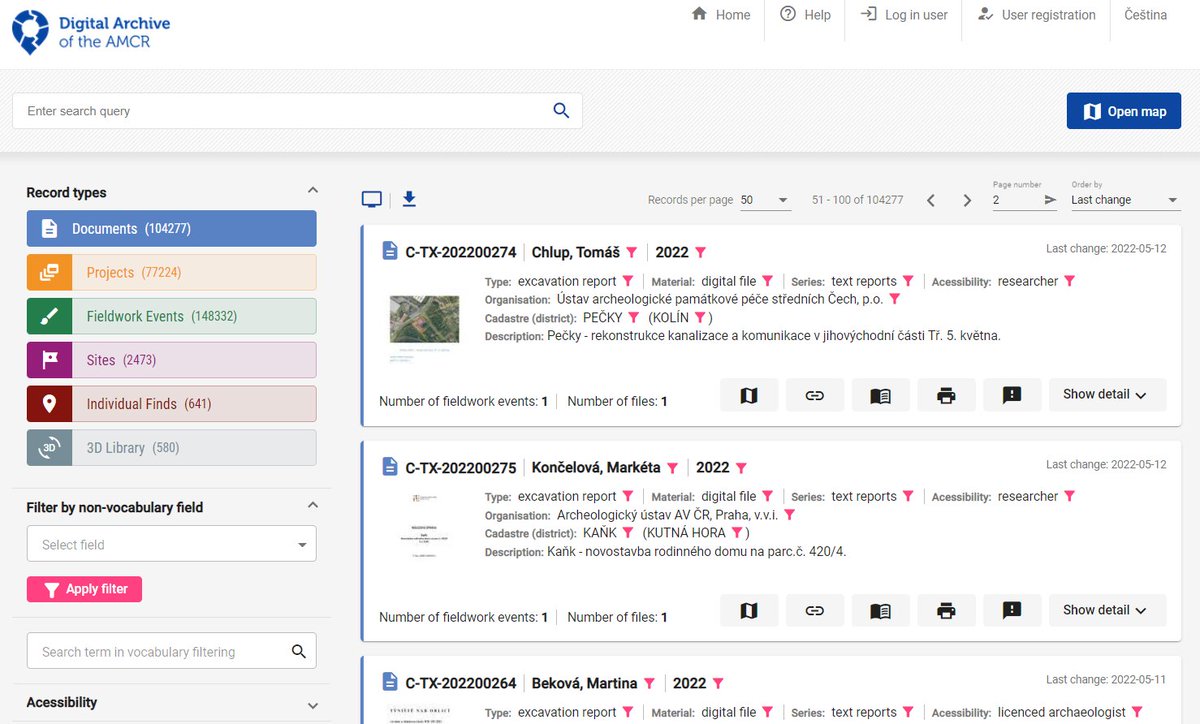Filter by author Chlup, Tomáš
The image size is (1200, 724).
[632, 253]
